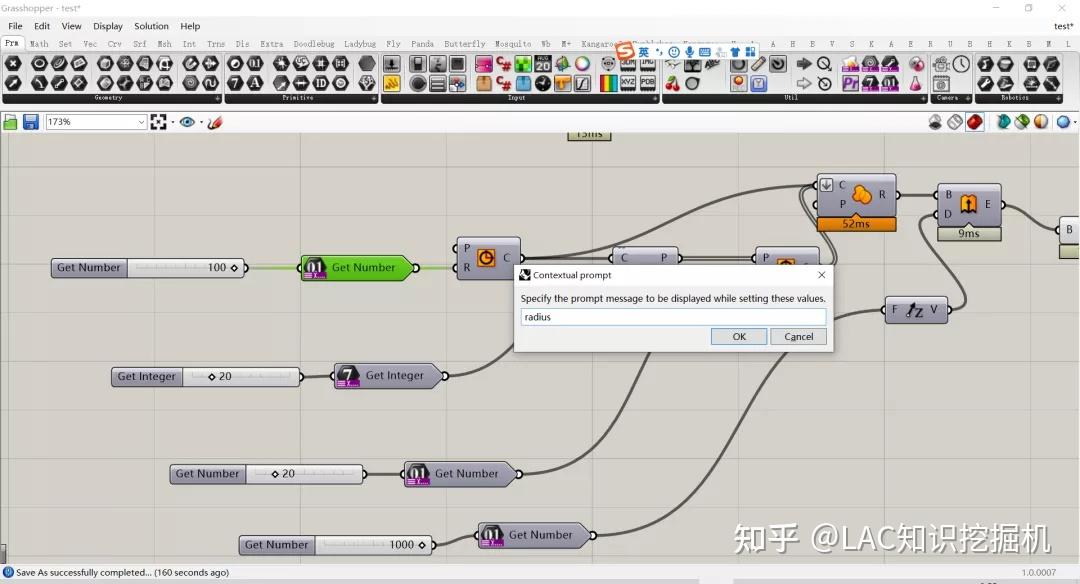
Task: Open the arrow beside the eye preview icon
Action: tap(201, 123)
